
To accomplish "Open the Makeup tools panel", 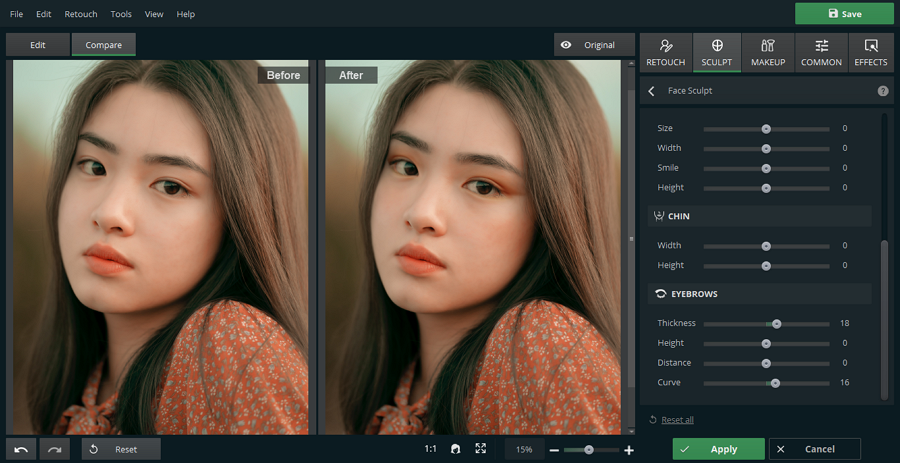I will coord(768,53).
